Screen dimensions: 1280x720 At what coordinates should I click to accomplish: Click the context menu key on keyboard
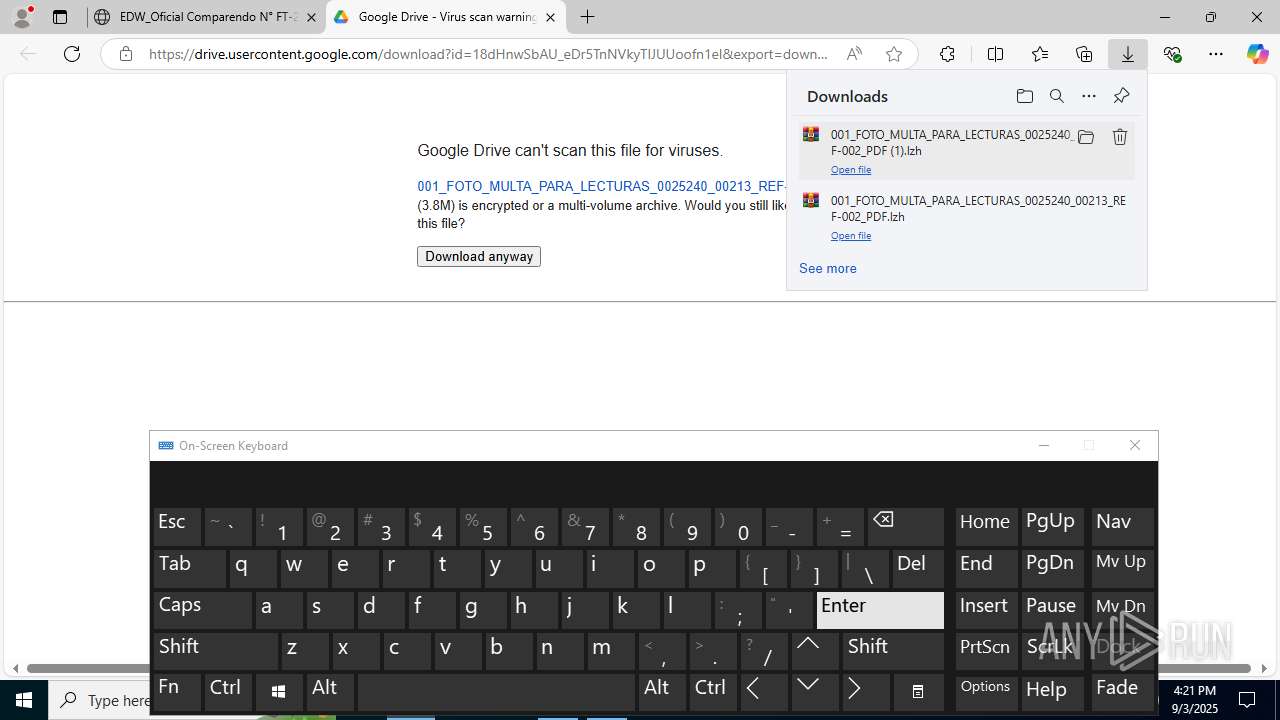918,692
